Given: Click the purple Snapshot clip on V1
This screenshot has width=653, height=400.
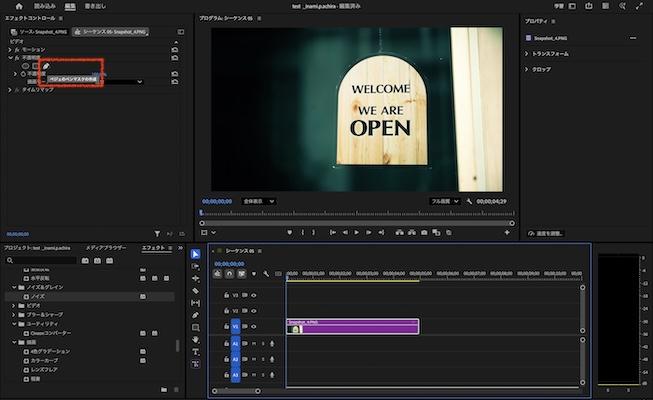Looking at the screenshot, I should (351, 326).
